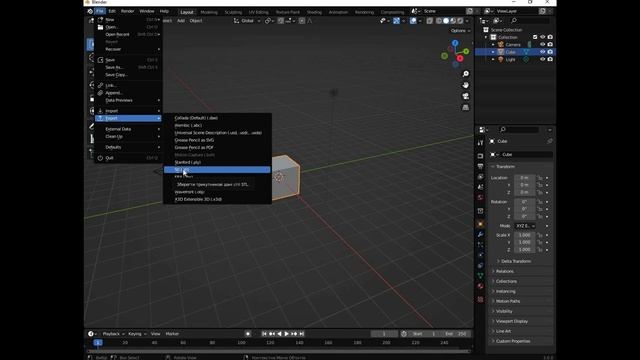Viewport: 640px width, 360px height.
Task: Toggle snapping magnet in header
Action: click(x=281, y=21)
